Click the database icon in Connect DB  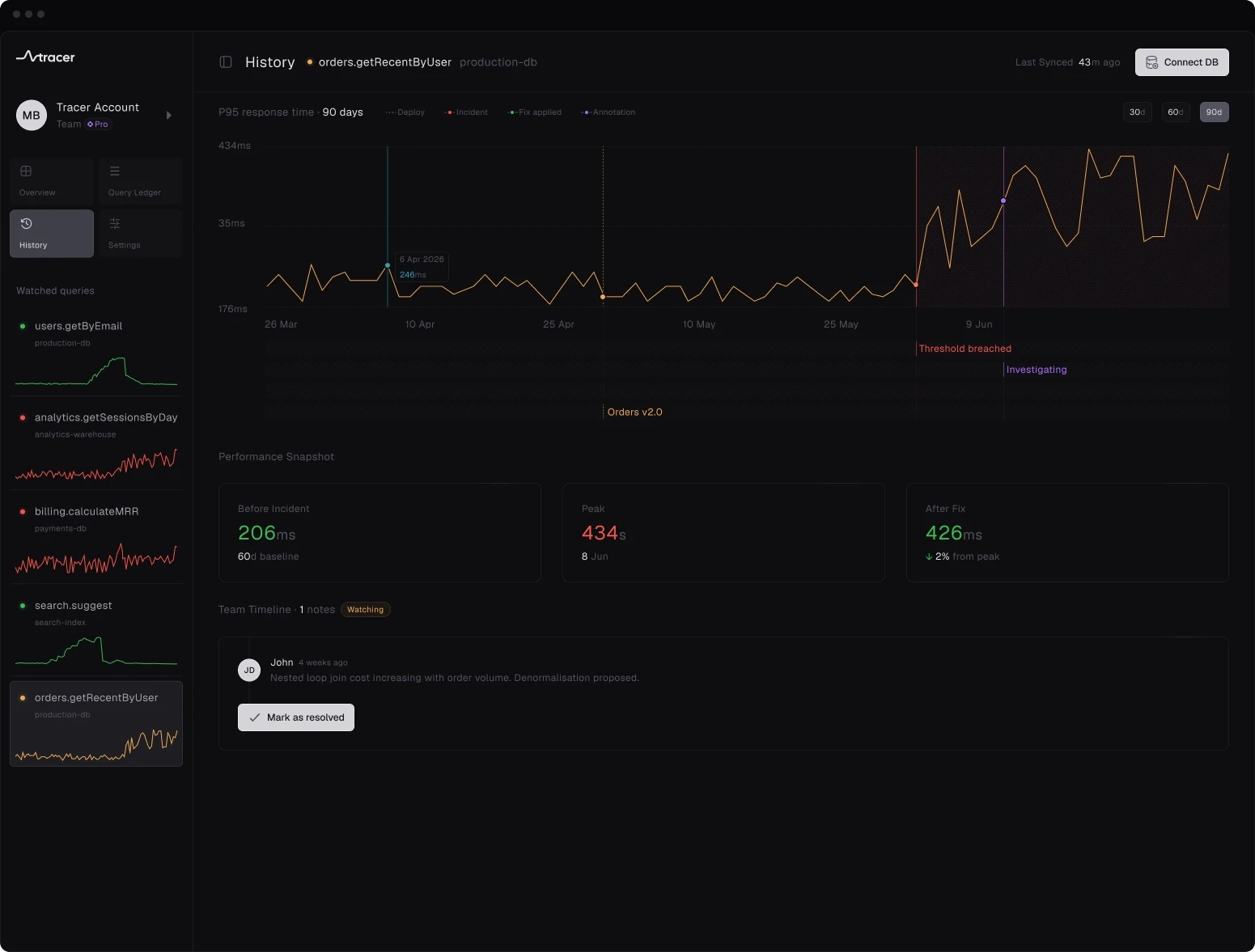[x=1151, y=62]
